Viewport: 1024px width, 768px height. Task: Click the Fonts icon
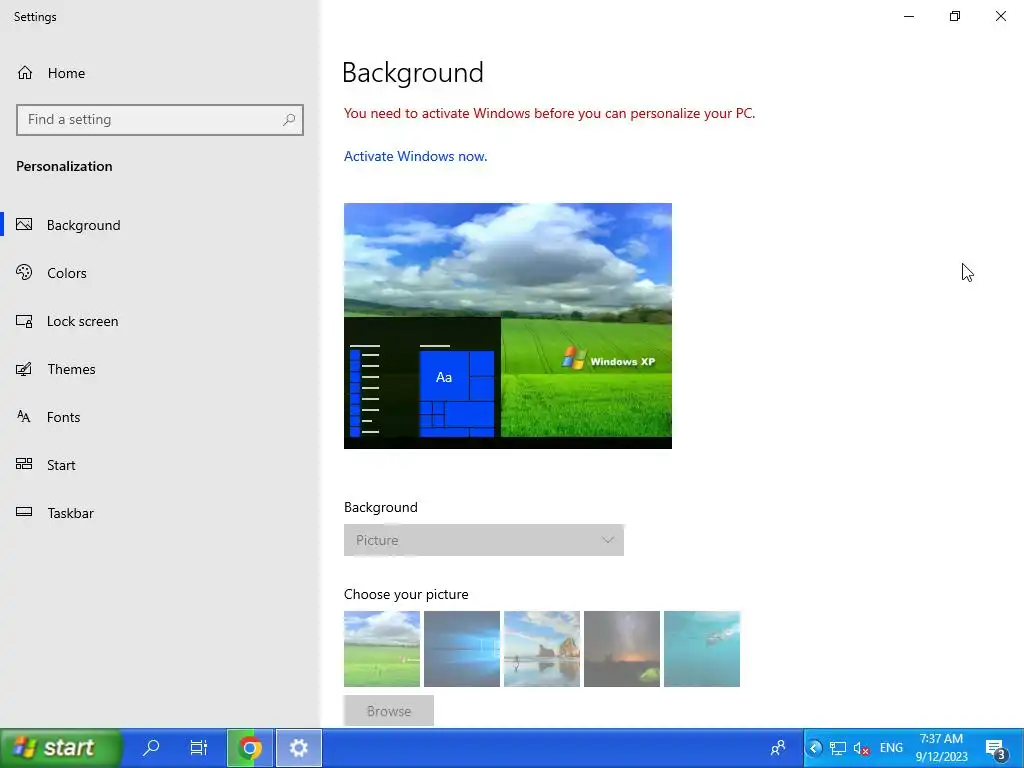[24, 417]
